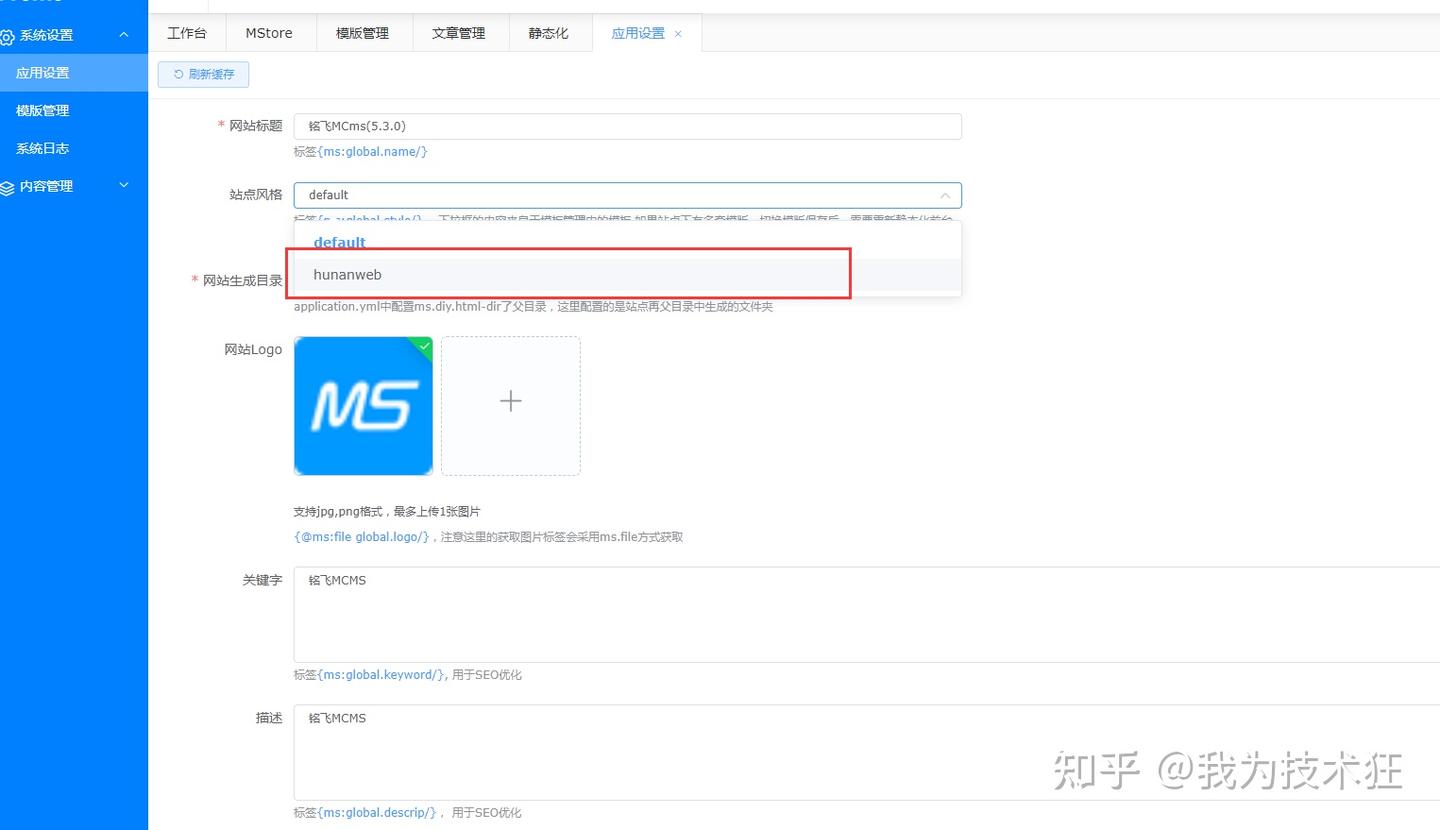Click the {ms:global.name/} tag link
The width and height of the screenshot is (1440, 830).
375,151
